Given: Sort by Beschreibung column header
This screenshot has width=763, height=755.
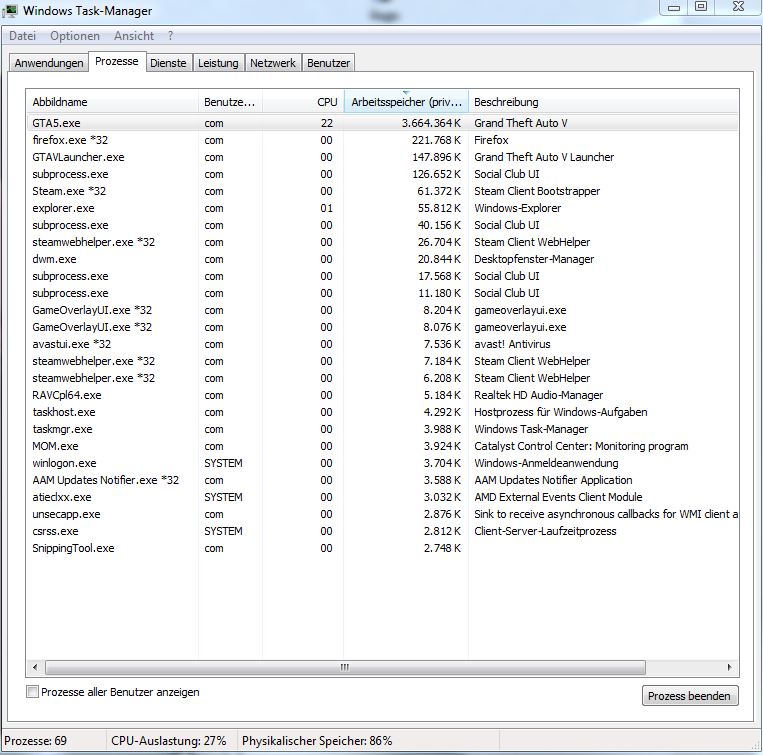Looking at the screenshot, I should (x=603, y=102).
